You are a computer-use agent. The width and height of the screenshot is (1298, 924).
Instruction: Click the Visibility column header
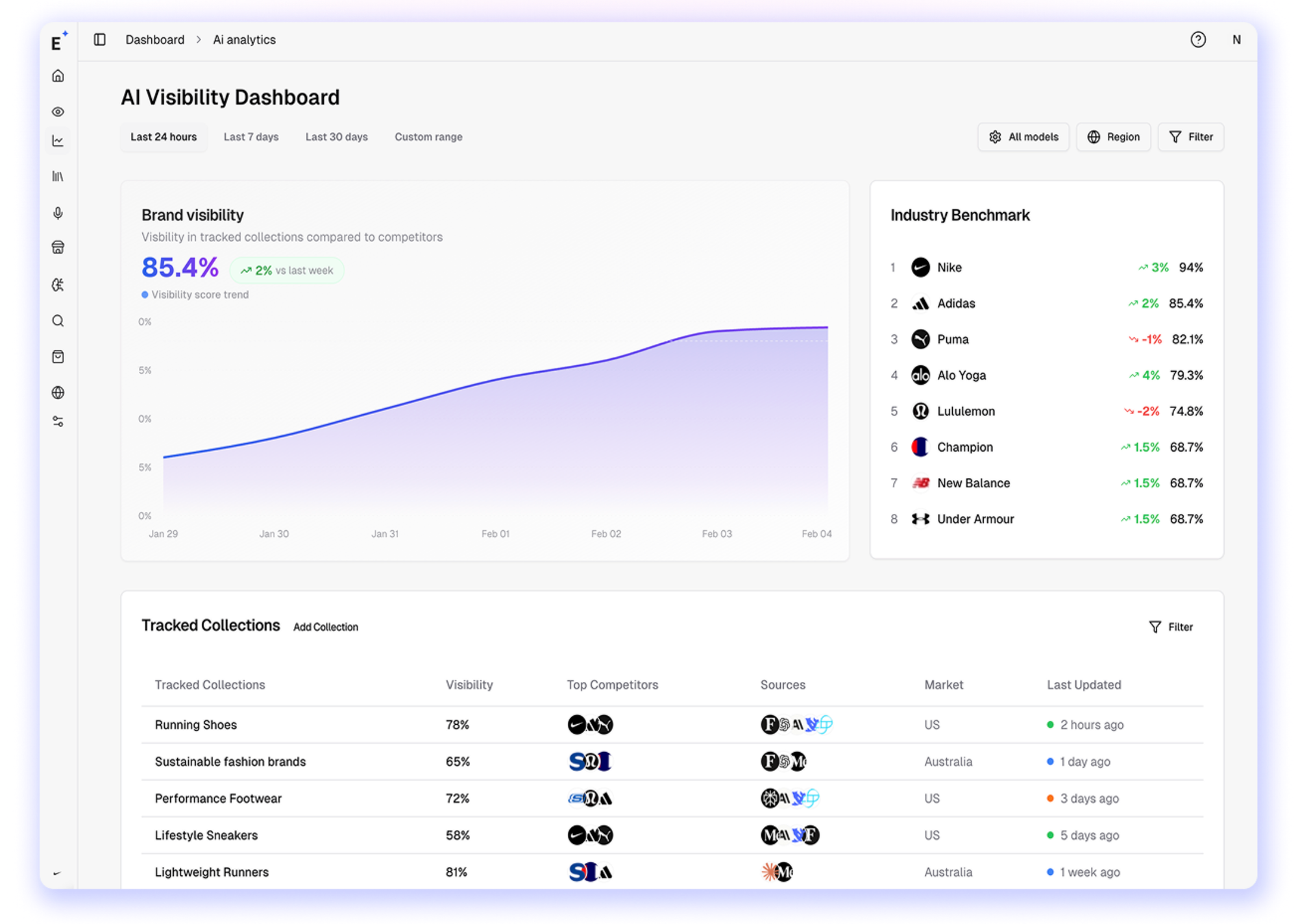pos(469,685)
